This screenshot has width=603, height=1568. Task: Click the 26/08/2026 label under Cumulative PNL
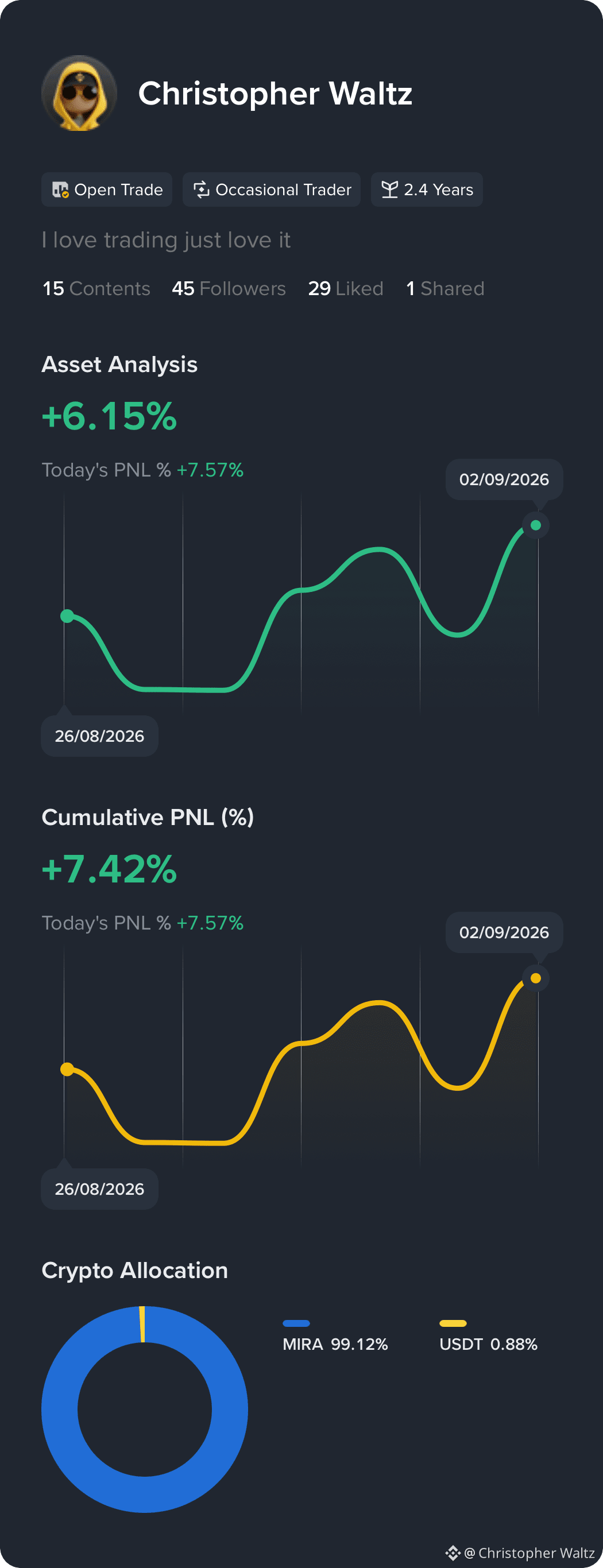point(100,1189)
